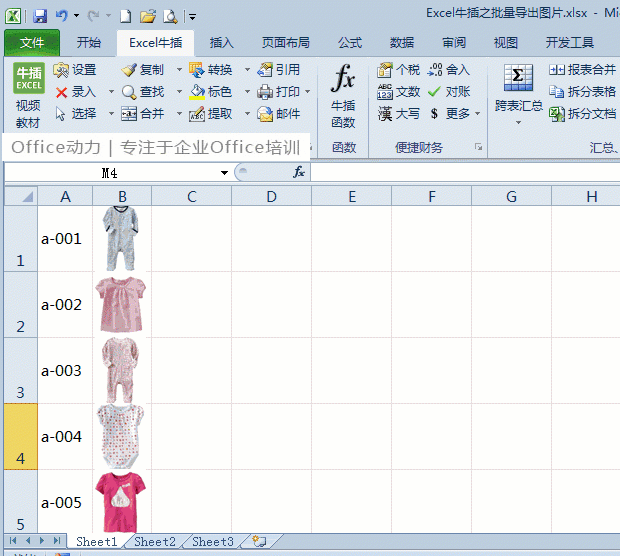
Task: Expand the 更多 dropdown menu
Action: pos(478,114)
